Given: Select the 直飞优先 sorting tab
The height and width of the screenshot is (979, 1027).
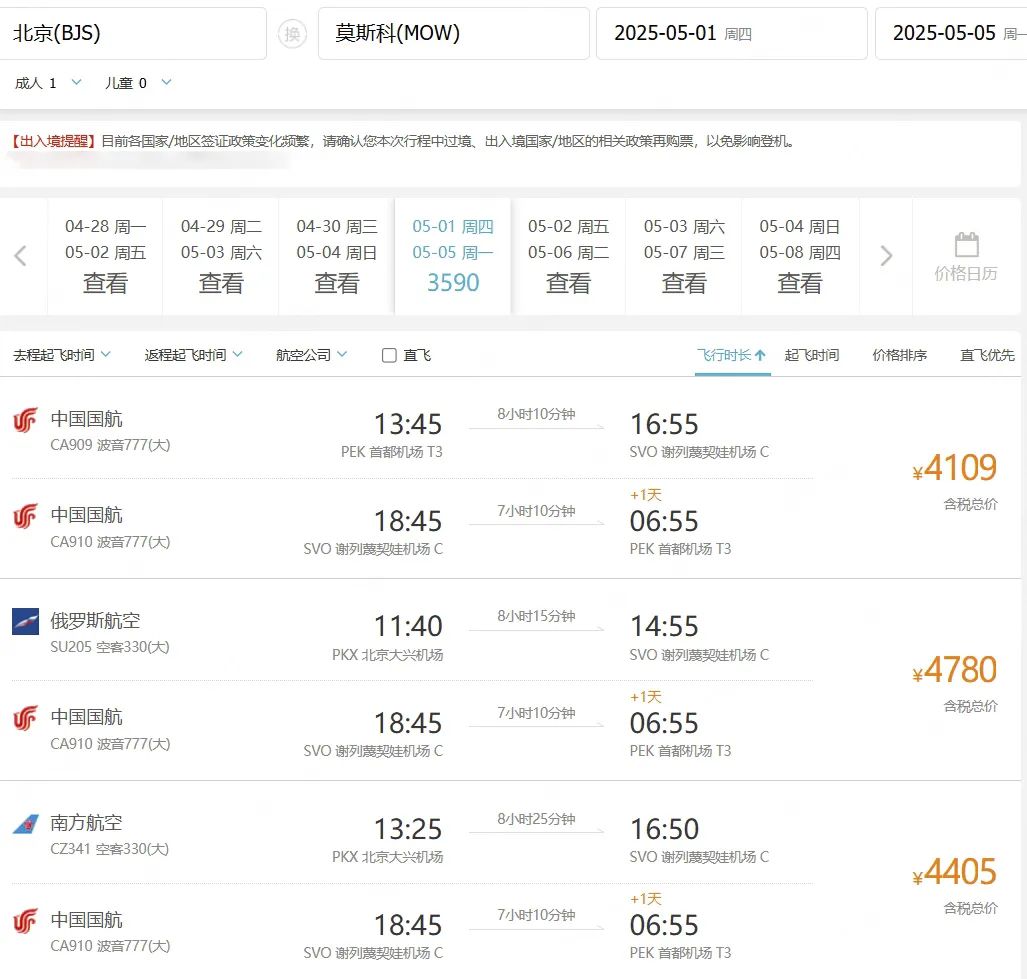Looking at the screenshot, I should 986,355.
